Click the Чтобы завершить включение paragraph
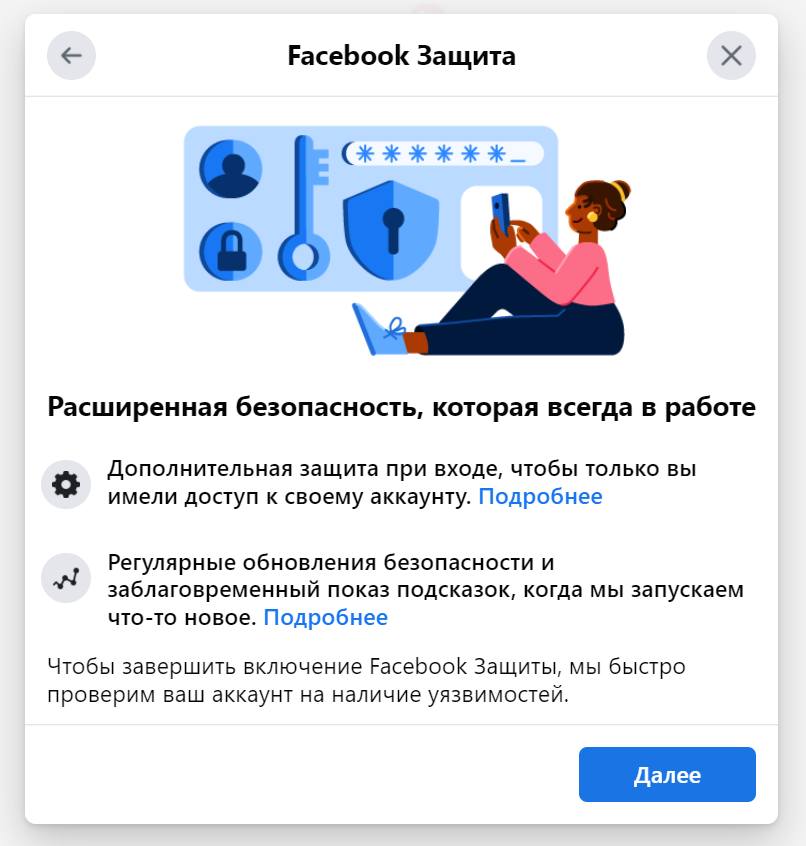This screenshot has height=846, width=806. tap(366, 680)
